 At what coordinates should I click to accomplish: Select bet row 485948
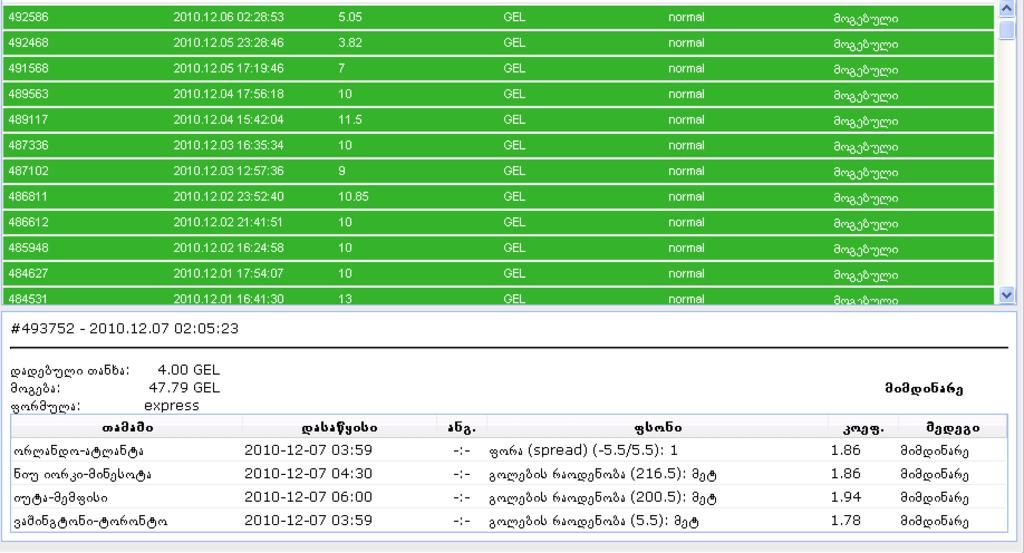pyautogui.click(x=498, y=248)
